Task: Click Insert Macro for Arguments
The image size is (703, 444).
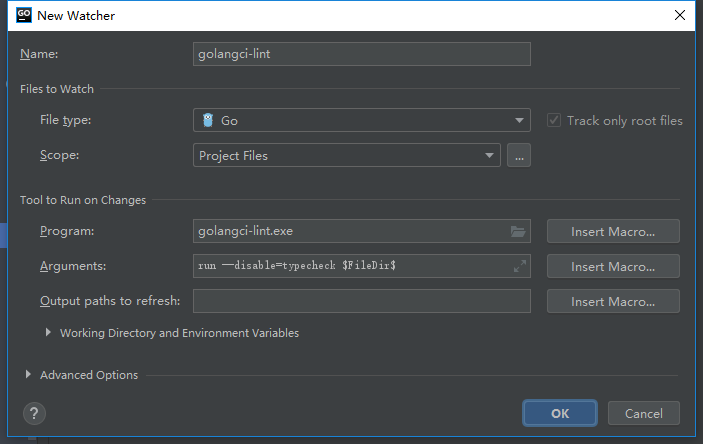Action: pos(613,266)
